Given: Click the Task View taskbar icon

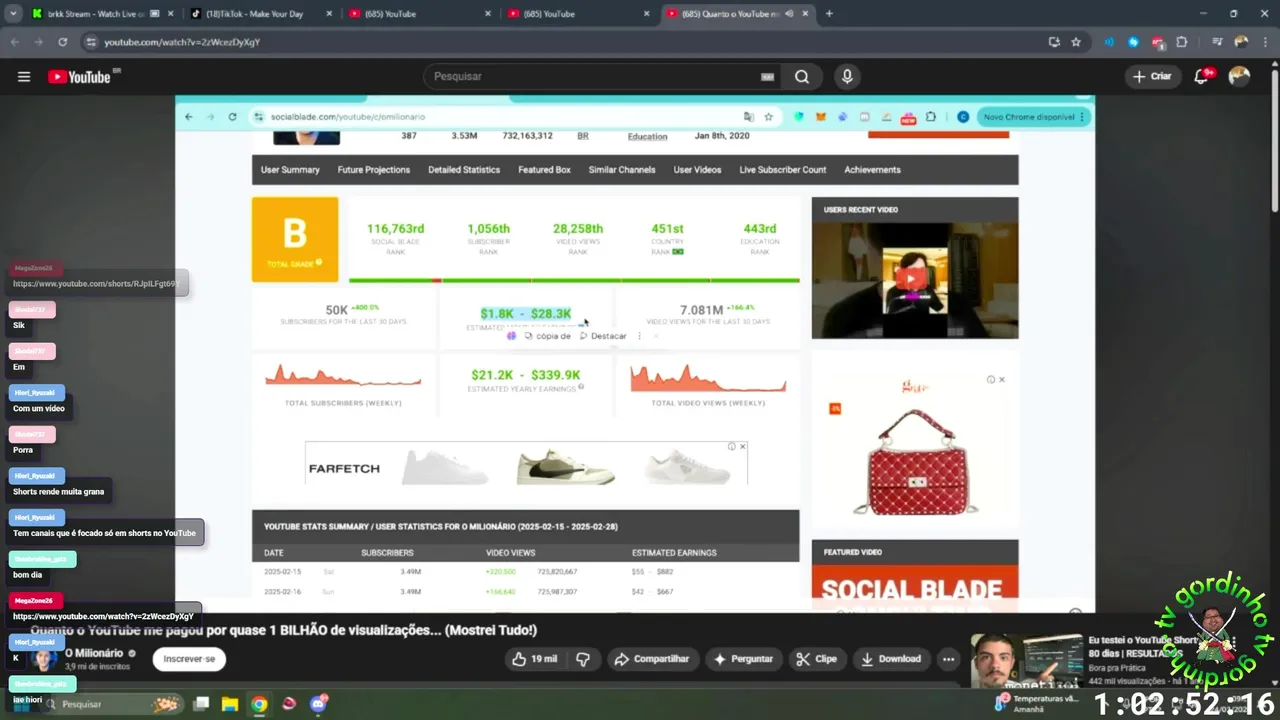Looking at the screenshot, I should 201,704.
